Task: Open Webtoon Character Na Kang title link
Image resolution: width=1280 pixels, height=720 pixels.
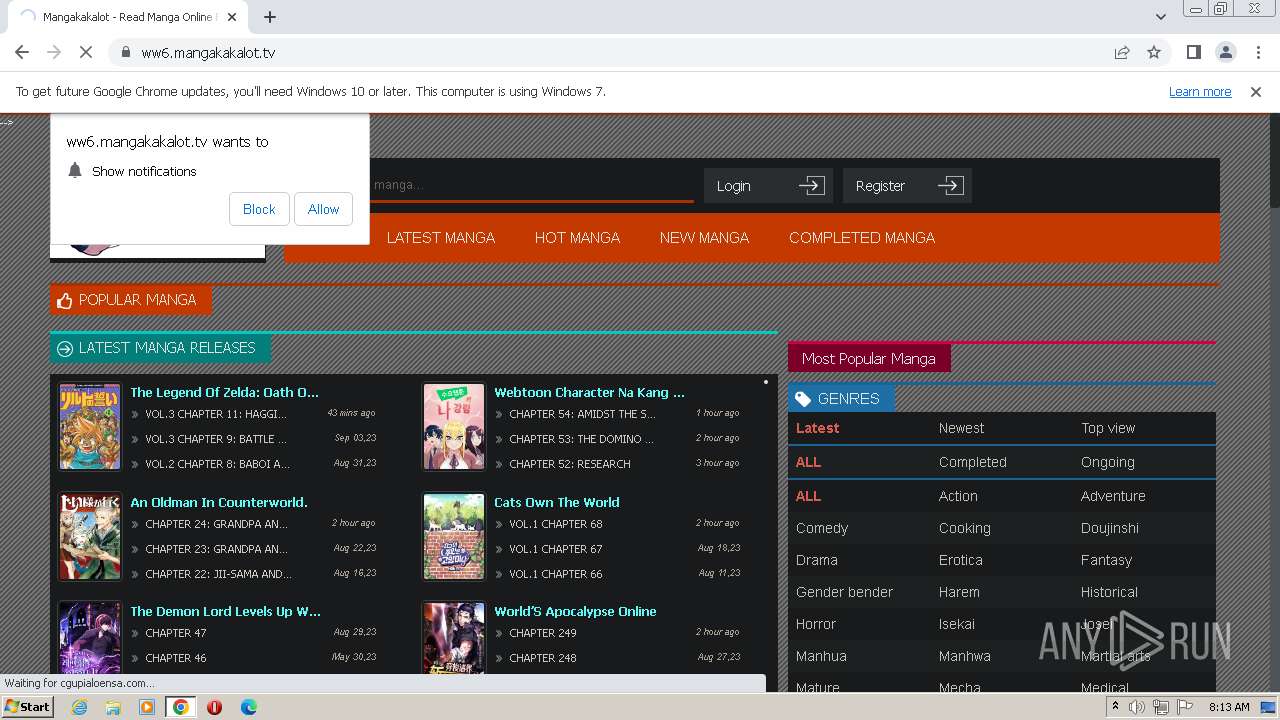Action: click(x=589, y=392)
